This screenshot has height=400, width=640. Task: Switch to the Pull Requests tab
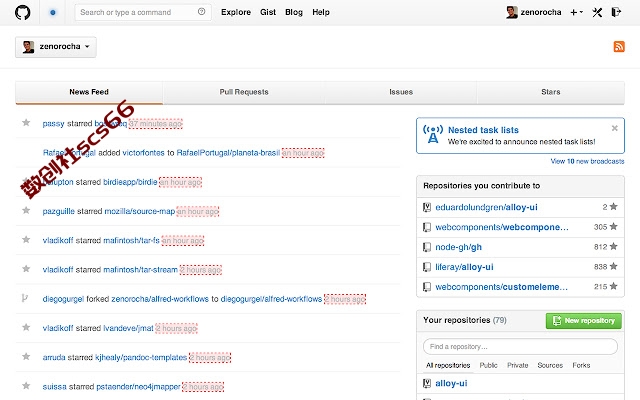pos(244,92)
